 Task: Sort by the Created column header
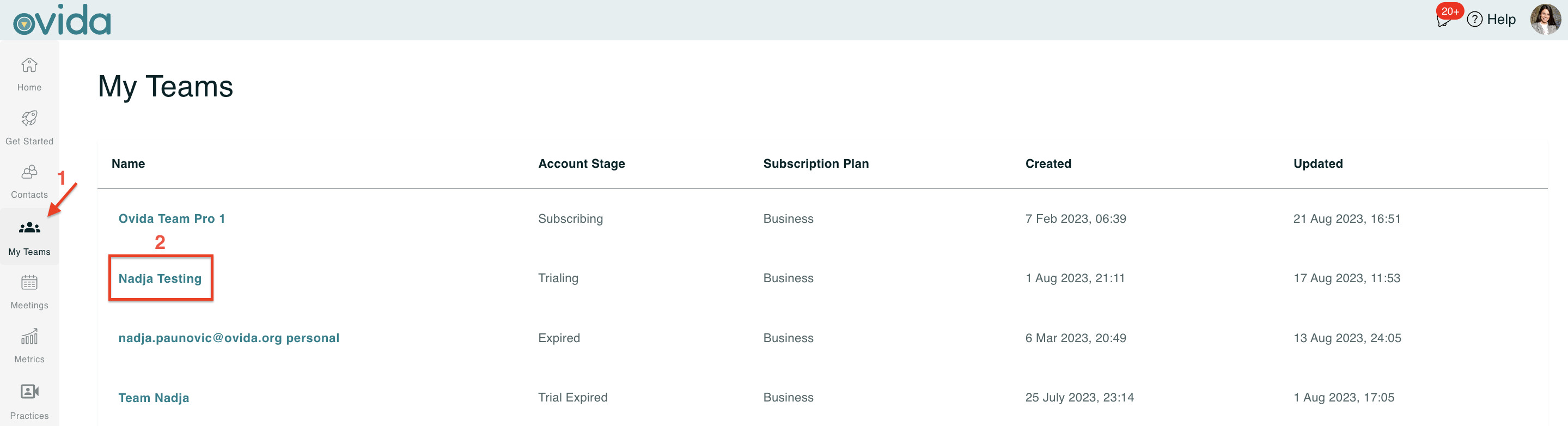click(x=1048, y=164)
